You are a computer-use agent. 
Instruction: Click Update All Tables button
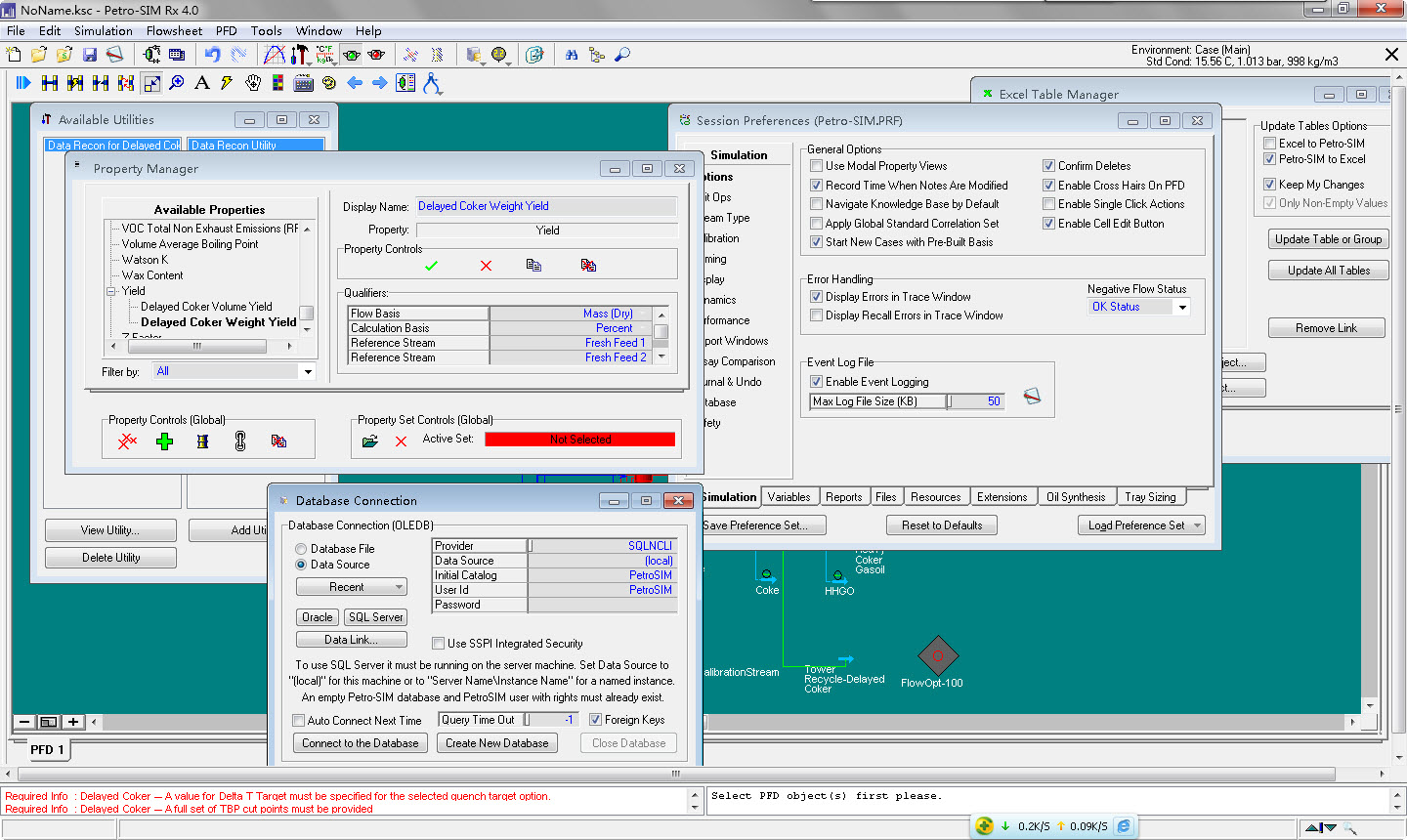pyautogui.click(x=1329, y=271)
